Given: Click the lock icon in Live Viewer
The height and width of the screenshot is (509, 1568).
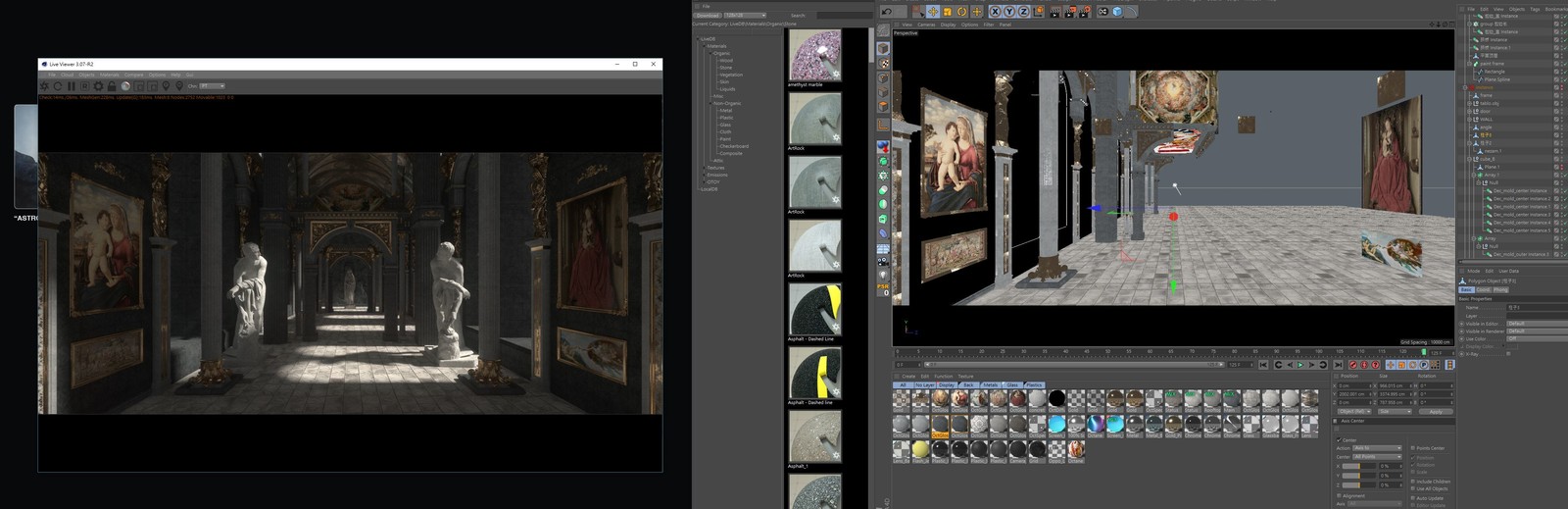Looking at the screenshot, I should (112, 86).
